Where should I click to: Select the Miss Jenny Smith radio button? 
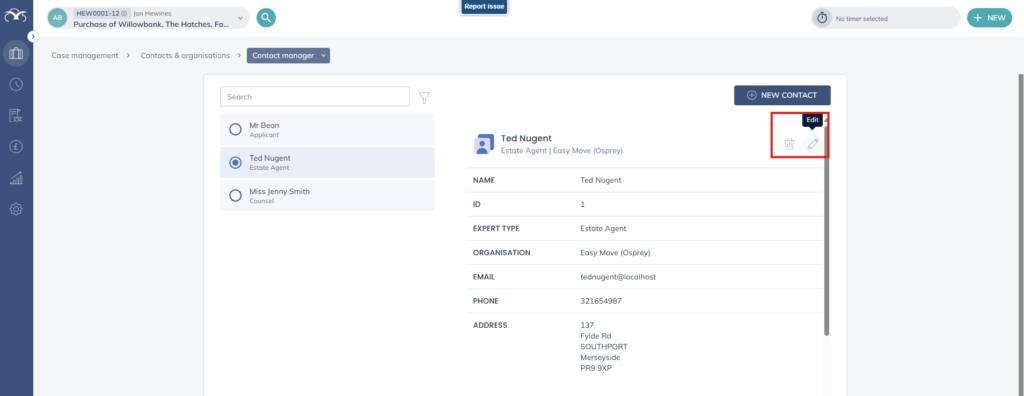235,195
